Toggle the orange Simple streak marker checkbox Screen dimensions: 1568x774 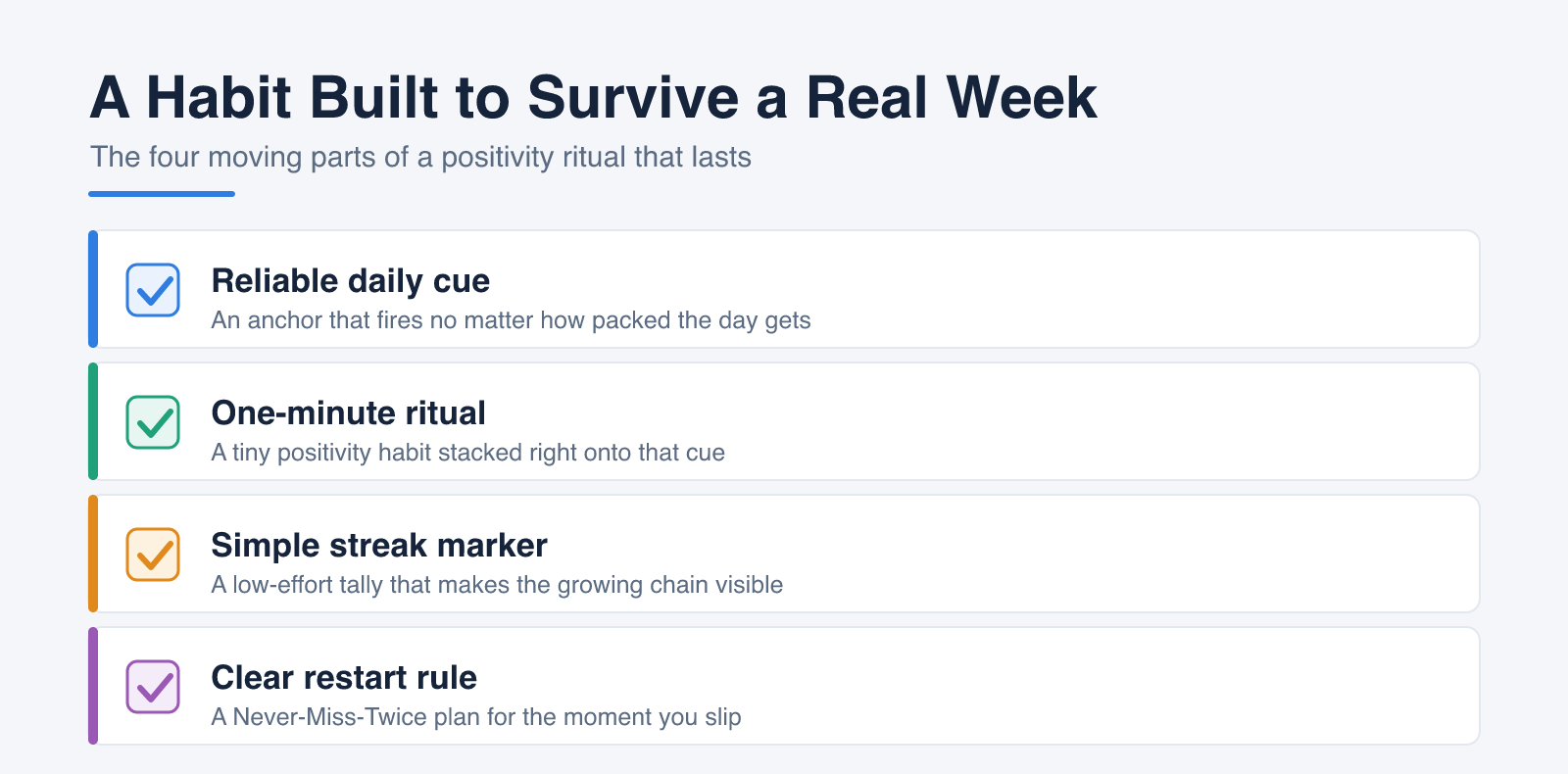[x=153, y=555]
